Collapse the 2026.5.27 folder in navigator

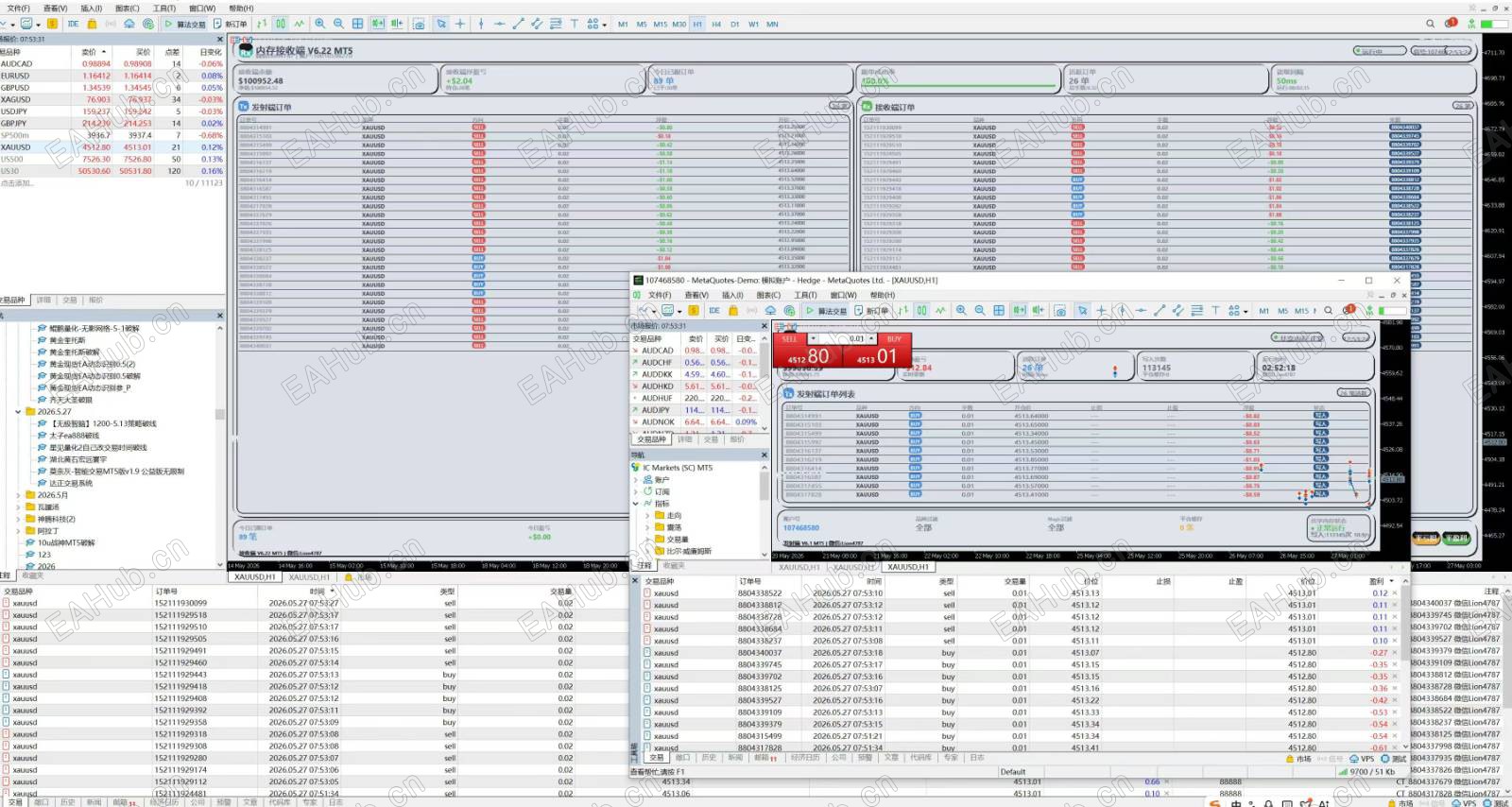18,412
